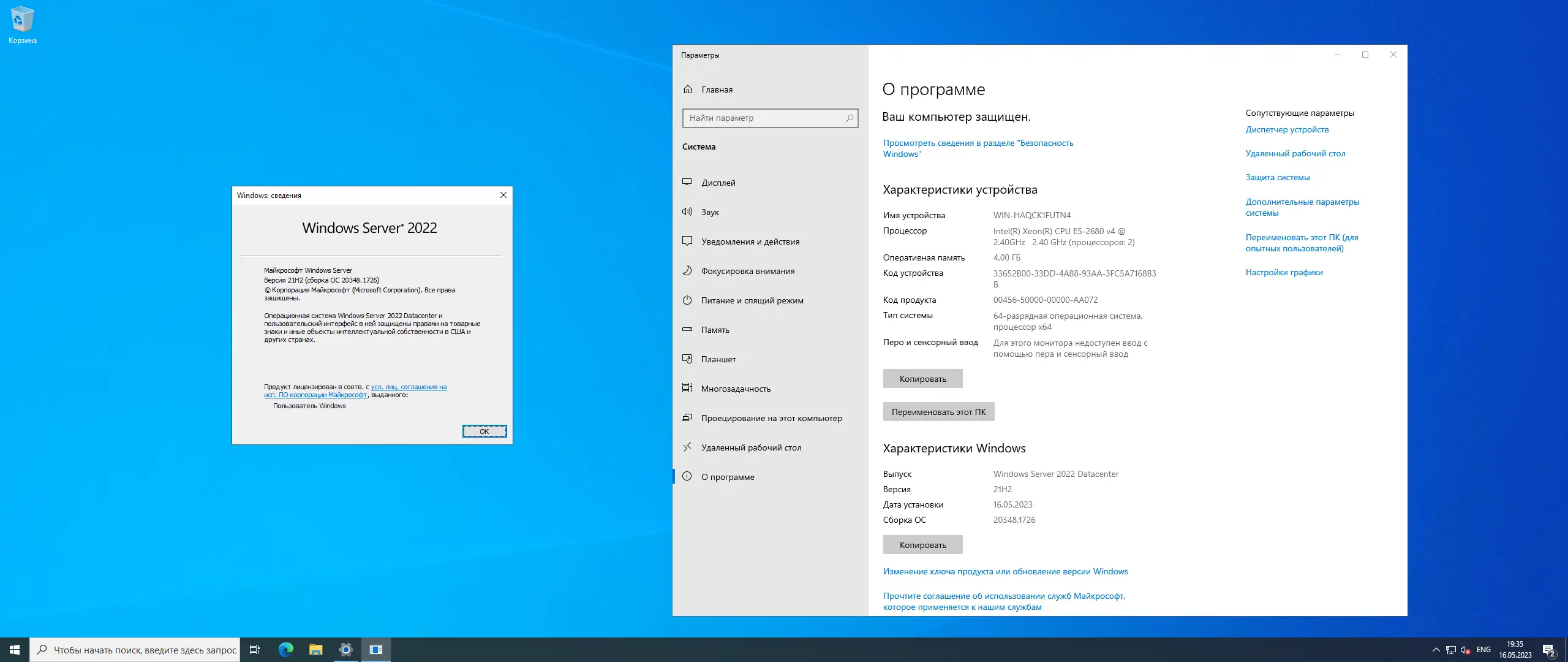Image resolution: width=1568 pixels, height=662 pixels.
Task: Open the Action Center notifications icon
Action: click(1548, 650)
